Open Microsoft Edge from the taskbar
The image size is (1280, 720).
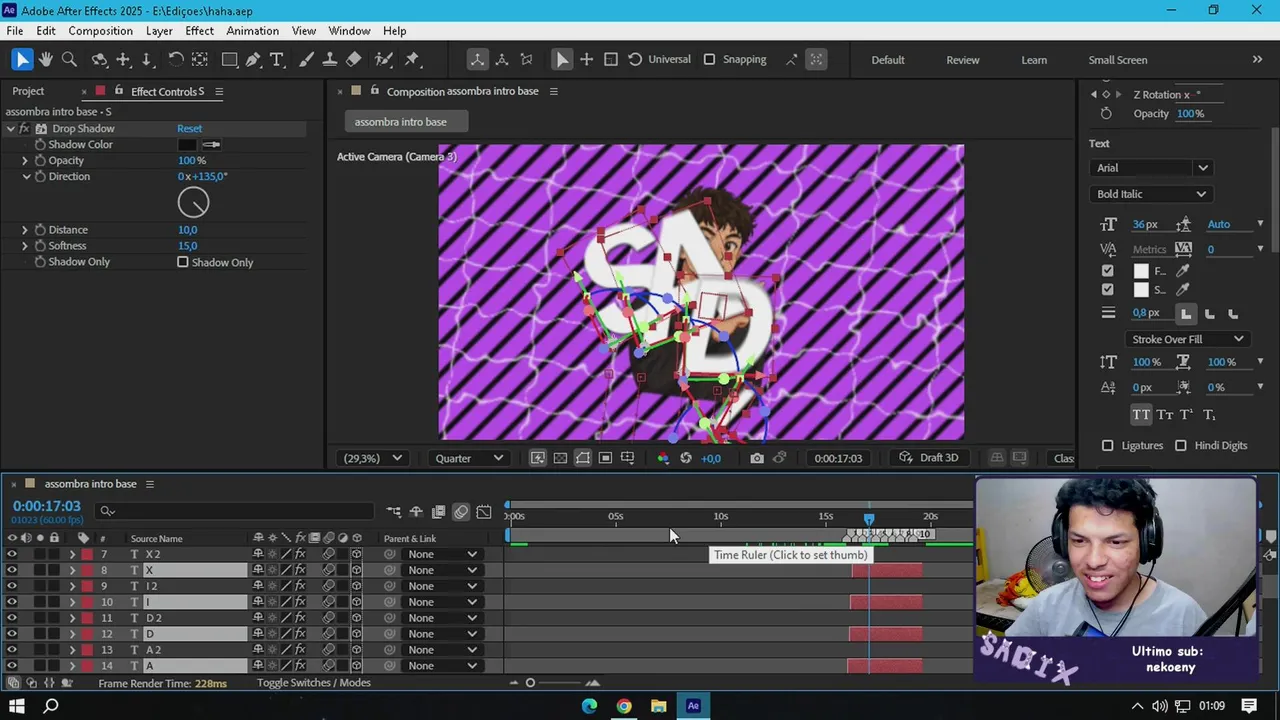589,706
